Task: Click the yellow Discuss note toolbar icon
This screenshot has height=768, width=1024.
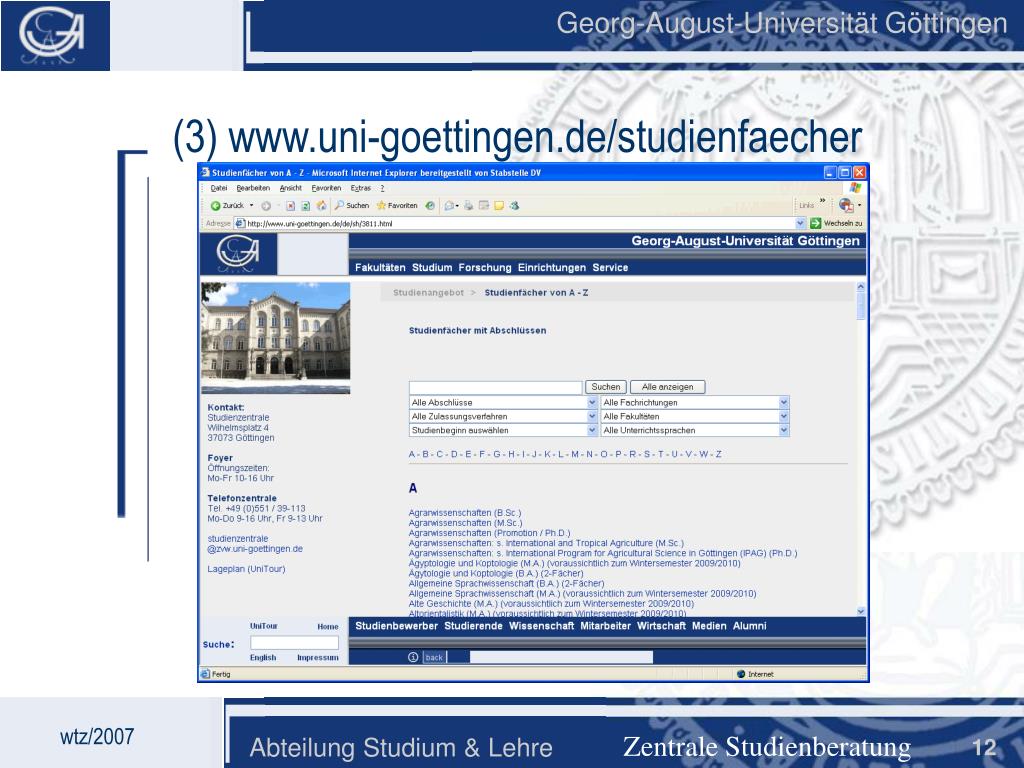Action: click(499, 206)
